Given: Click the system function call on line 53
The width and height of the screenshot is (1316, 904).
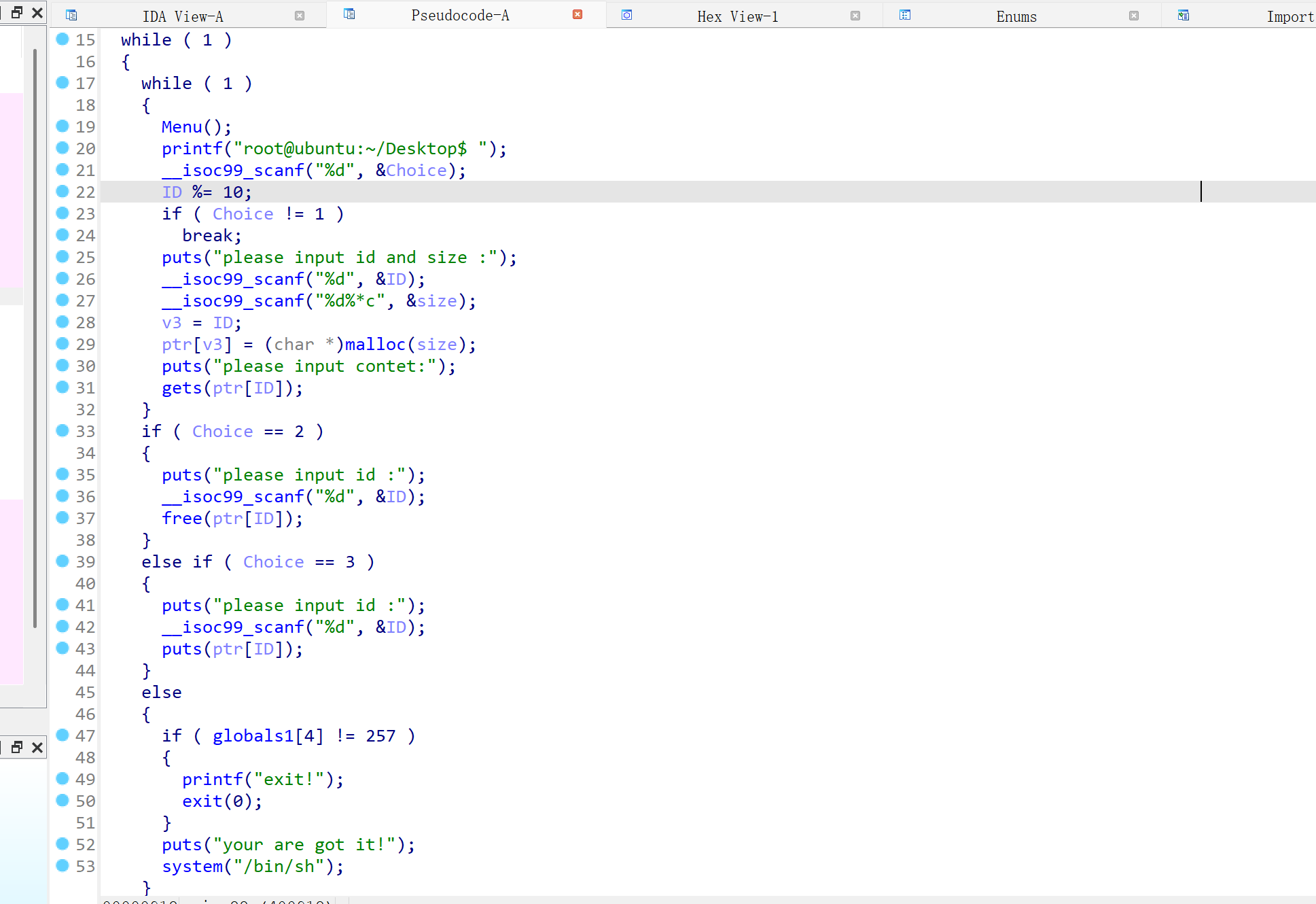Looking at the screenshot, I should coord(192,867).
